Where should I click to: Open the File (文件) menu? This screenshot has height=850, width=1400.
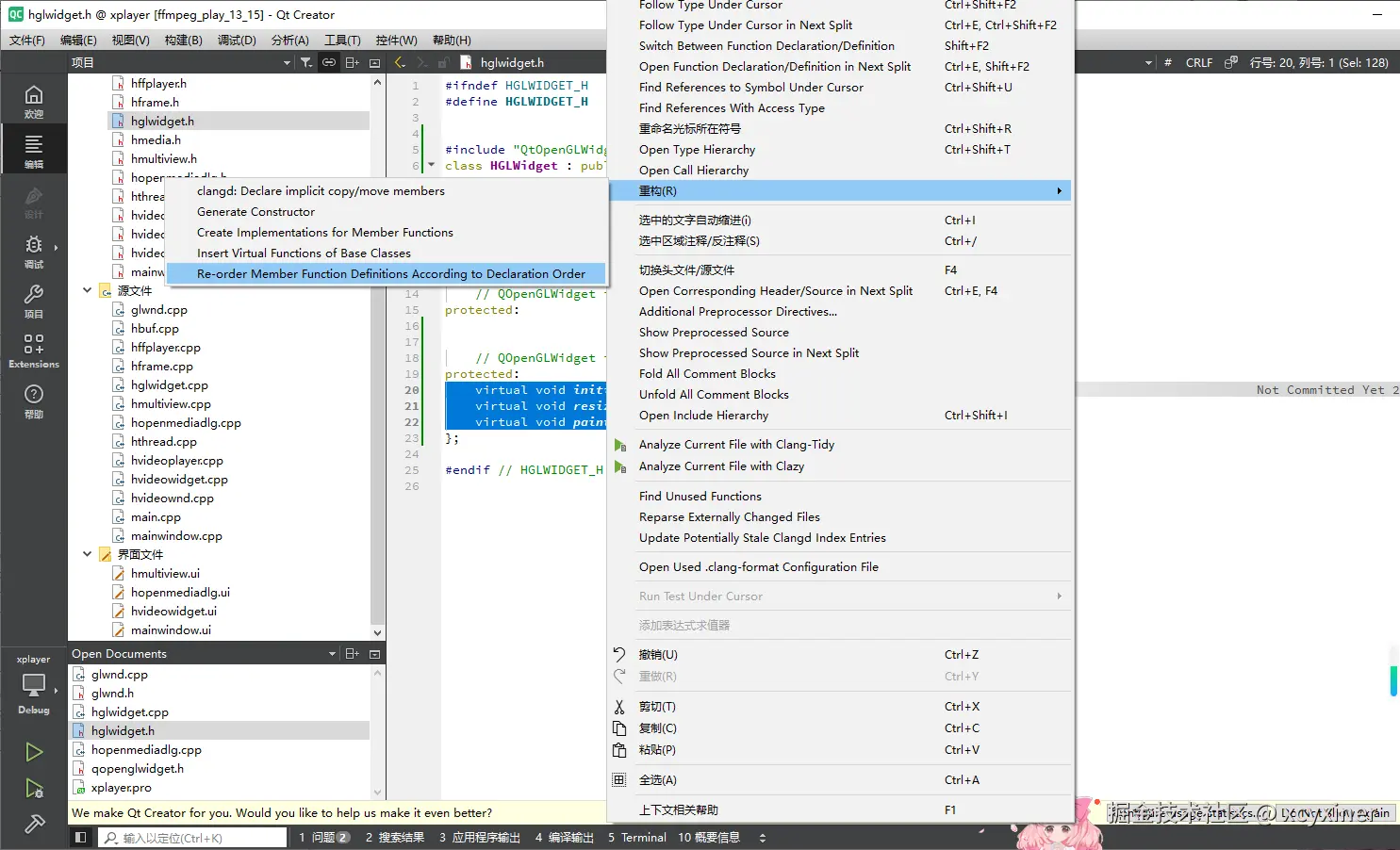[27, 40]
